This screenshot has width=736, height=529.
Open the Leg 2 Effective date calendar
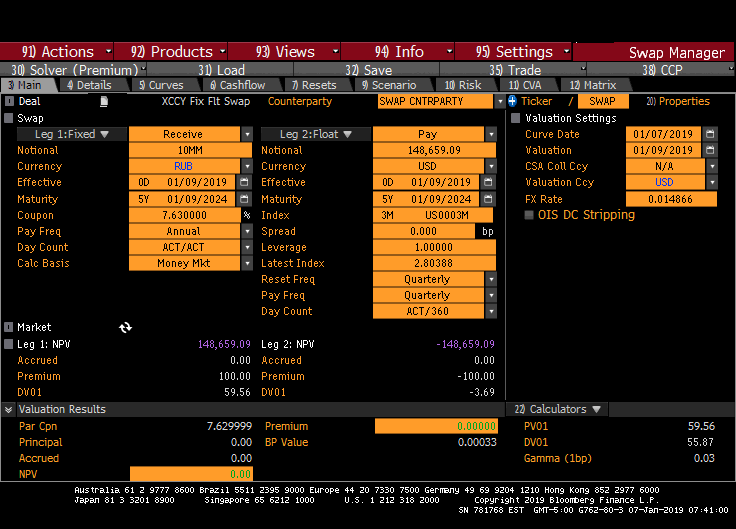pyautogui.click(x=488, y=182)
